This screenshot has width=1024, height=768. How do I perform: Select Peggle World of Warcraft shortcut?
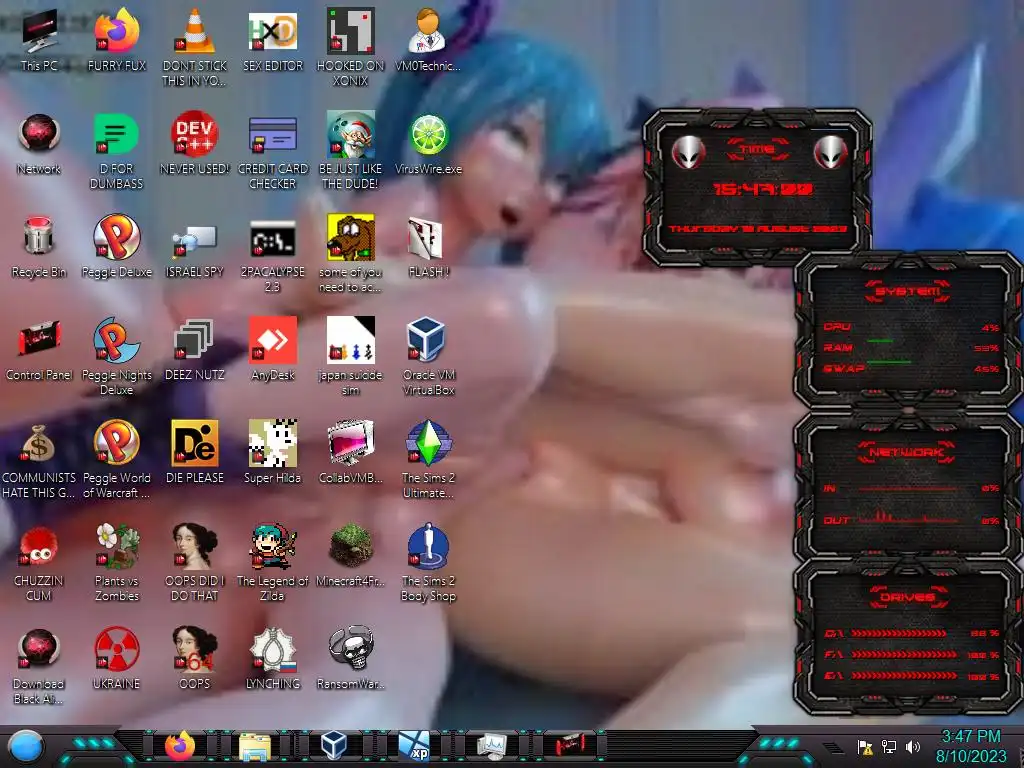[117, 459]
